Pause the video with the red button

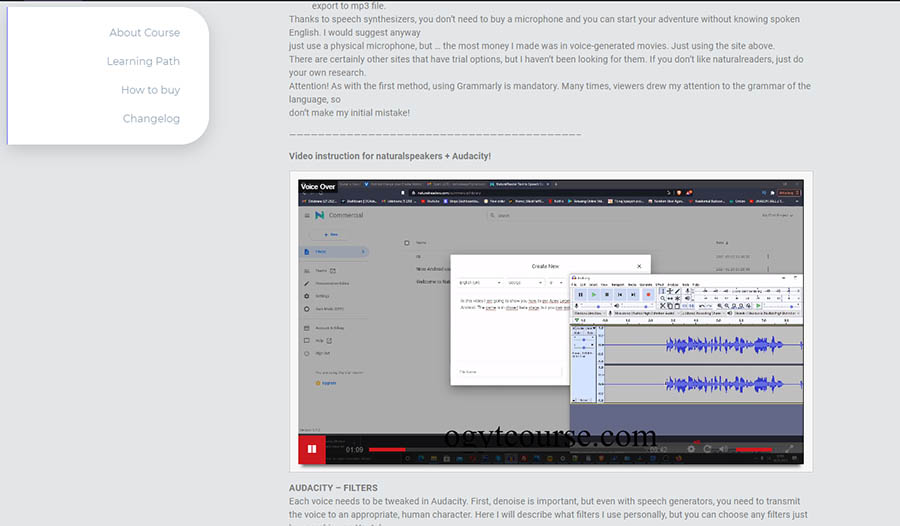click(312, 450)
